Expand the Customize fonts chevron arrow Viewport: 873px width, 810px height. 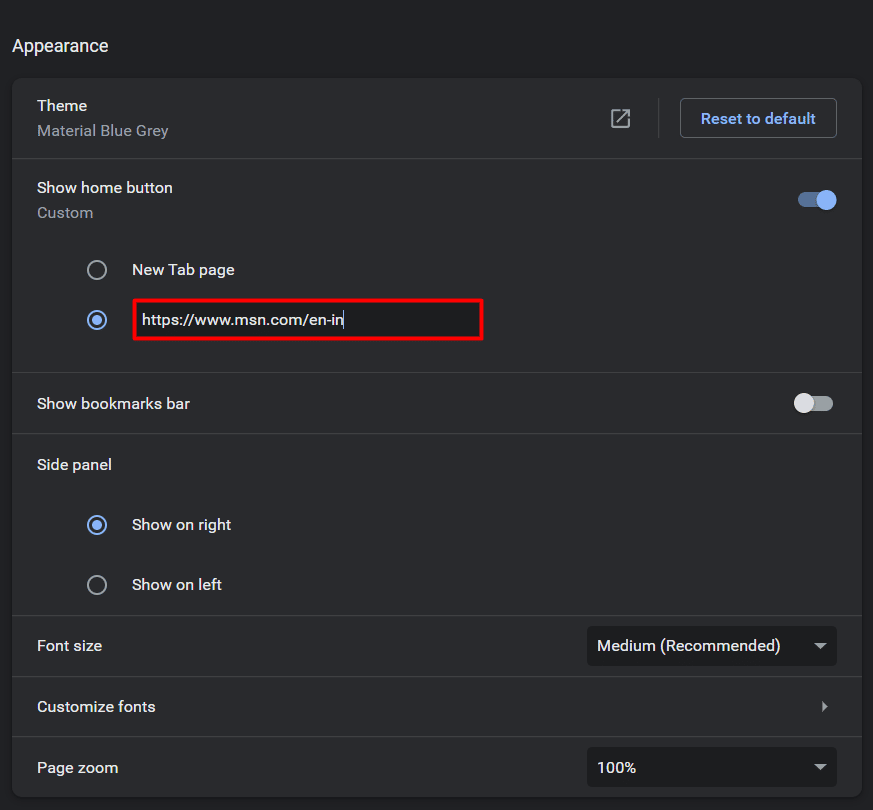tap(825, 706)
